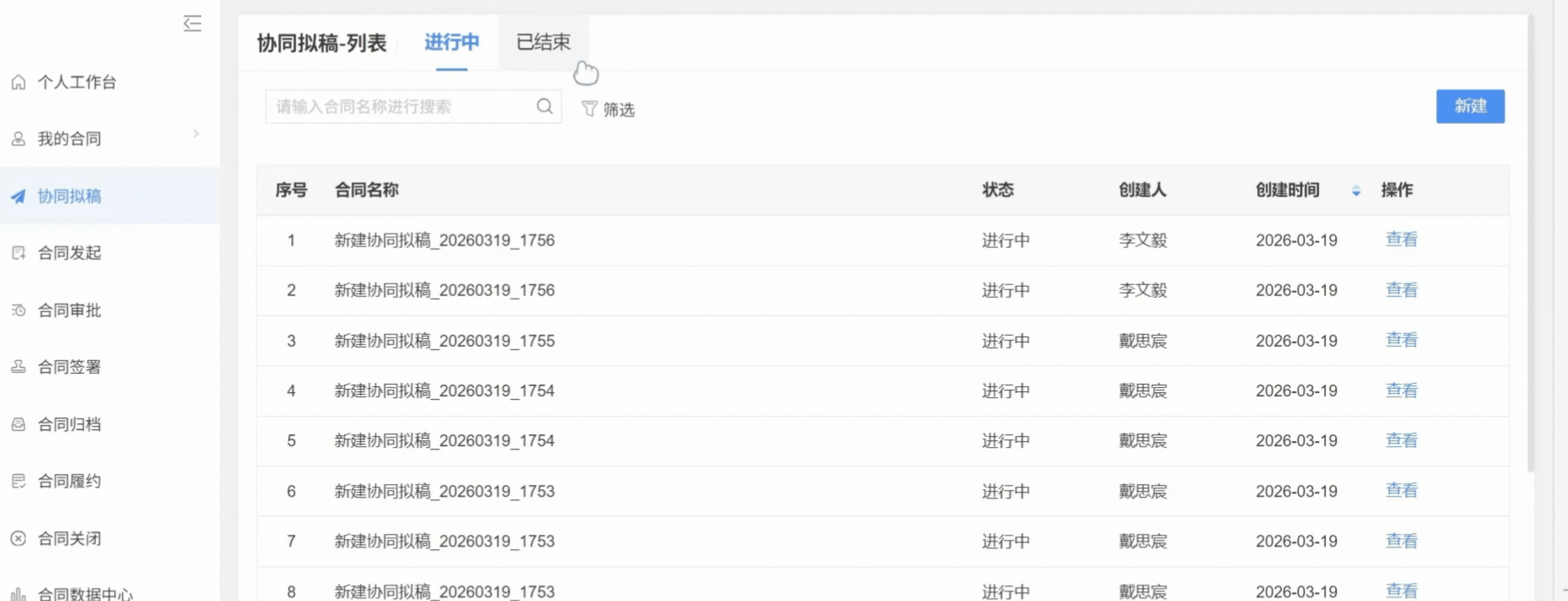The width and height of the screenshot is (1568, 601).
Task: Click the blue 新建 button
Action: pyautogui.click(x=1470, y=106)
